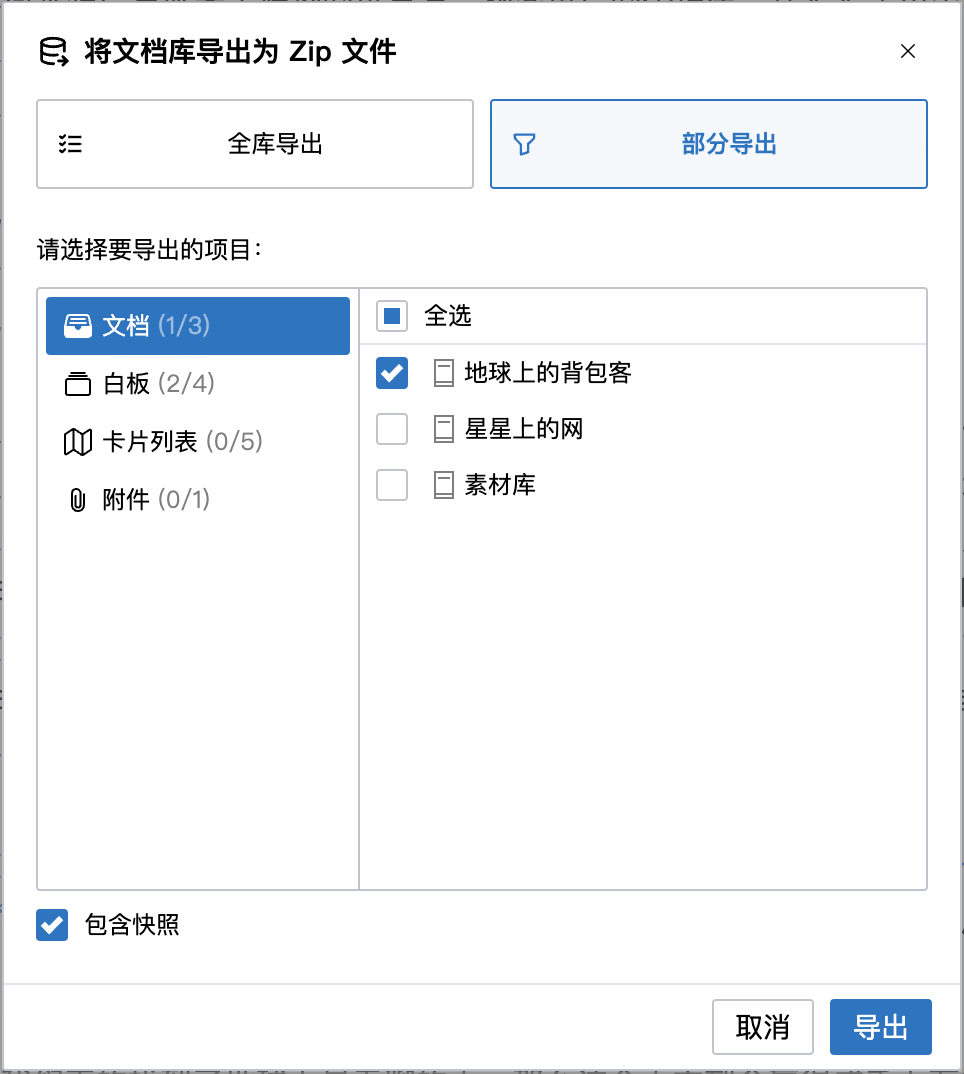Click the whiteboard icon beside 白板

tap(77, 384)
